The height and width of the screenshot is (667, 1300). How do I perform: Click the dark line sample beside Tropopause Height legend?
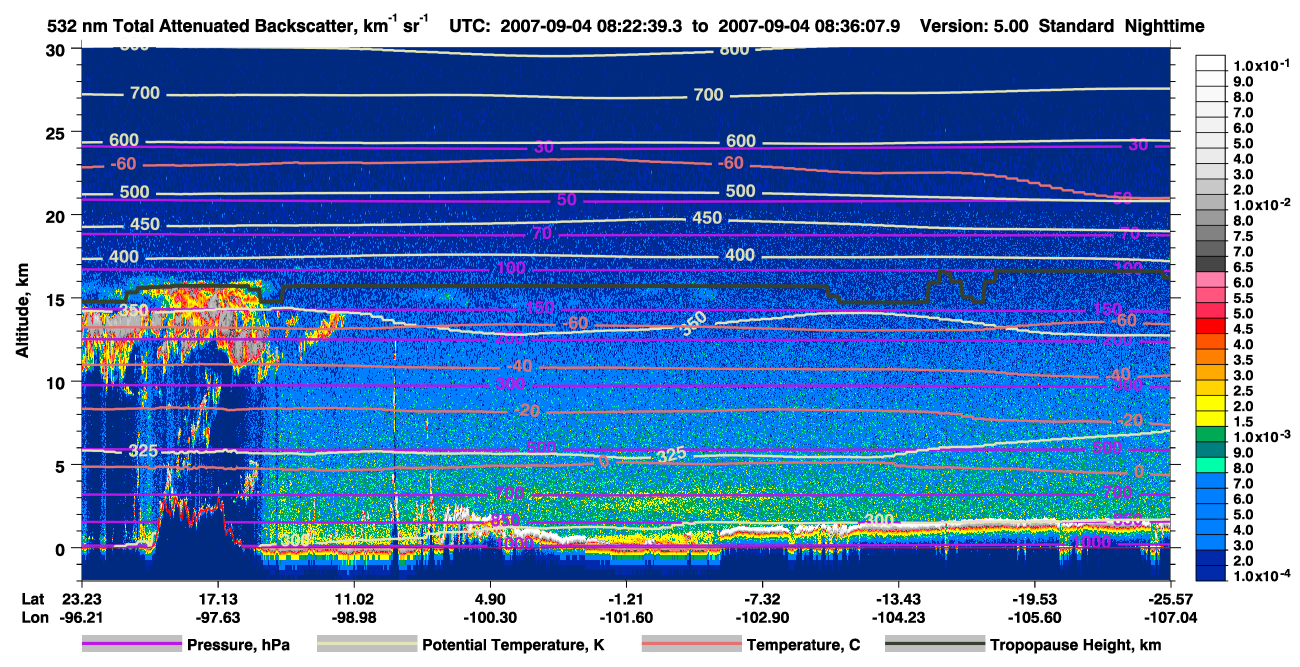click(x=935, y=645)
